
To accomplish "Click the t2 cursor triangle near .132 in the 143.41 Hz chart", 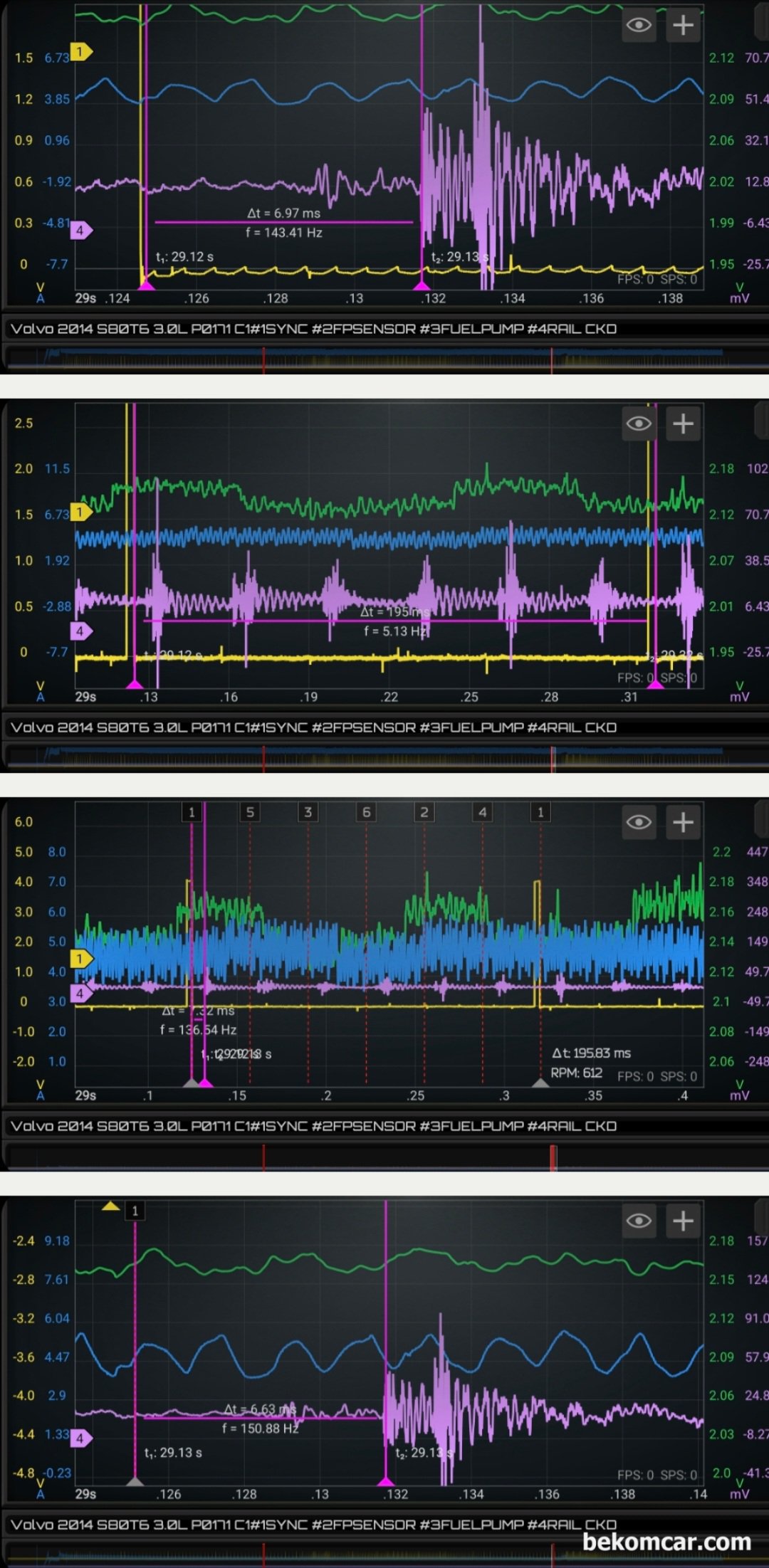I will click(x=422, y=285).
